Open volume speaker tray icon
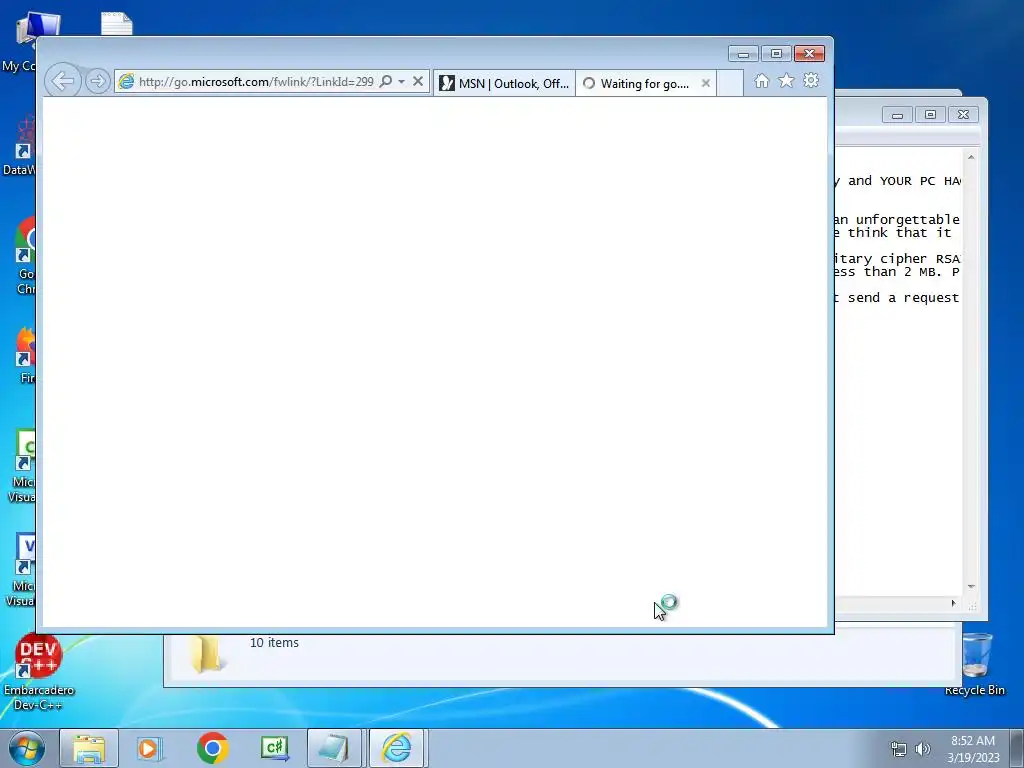Image resolution: width=1024 pixels, height=768 pixels. tap(923, 749)
